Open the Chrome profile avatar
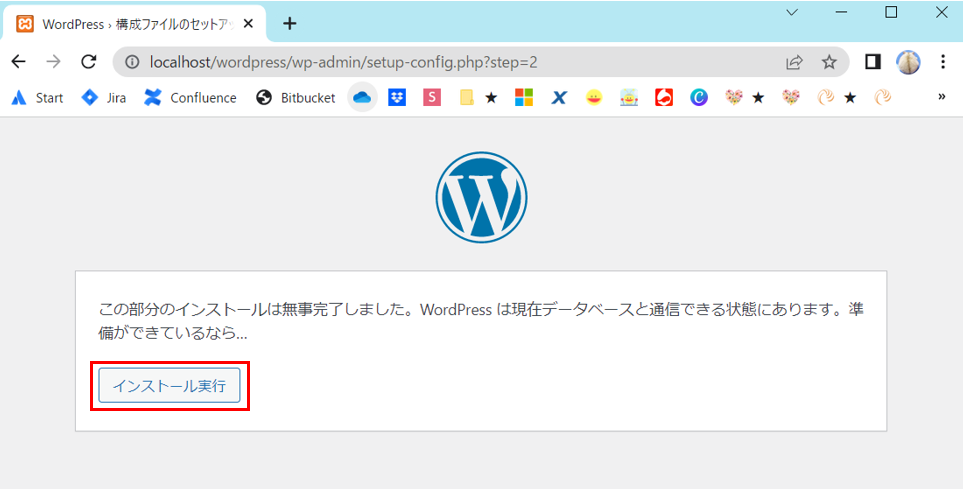The image size is (963, 489). 908,62
